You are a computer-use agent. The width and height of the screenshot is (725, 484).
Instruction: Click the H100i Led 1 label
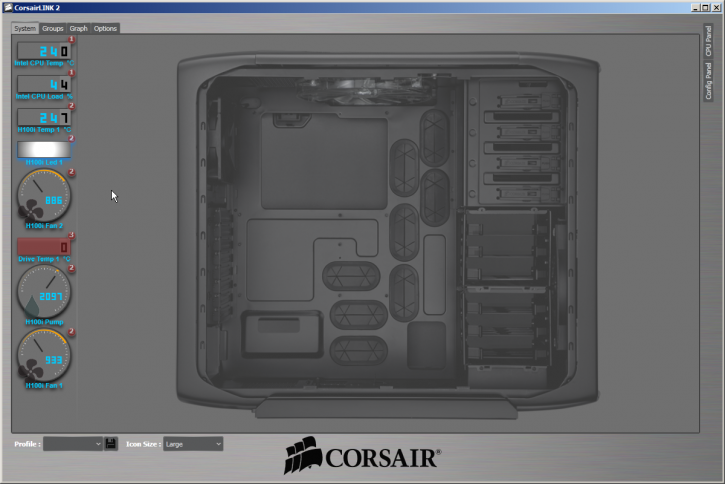coord(44,162)
